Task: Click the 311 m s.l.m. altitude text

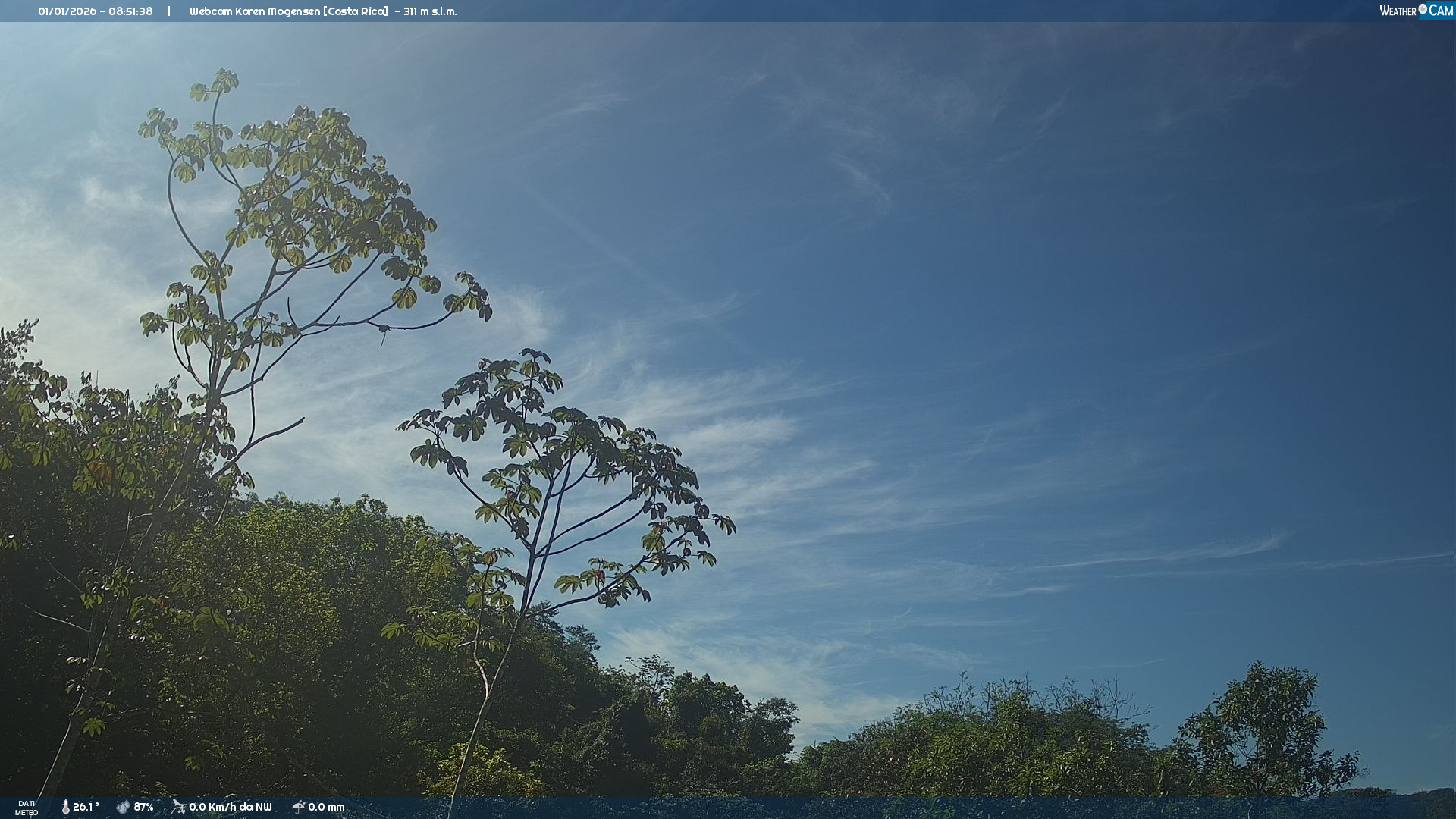Action: pyautogui.click(x=430, y=11)
